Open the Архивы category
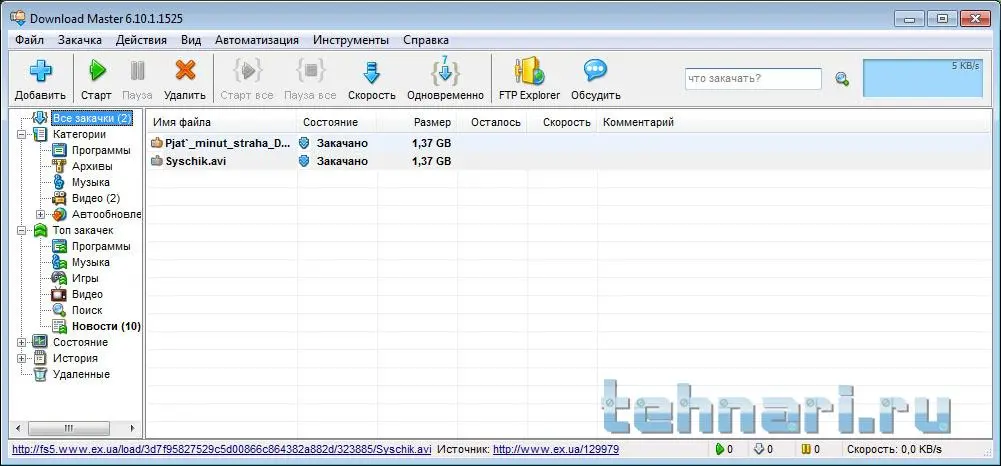The image size is (1001, 466). (92, 166)
